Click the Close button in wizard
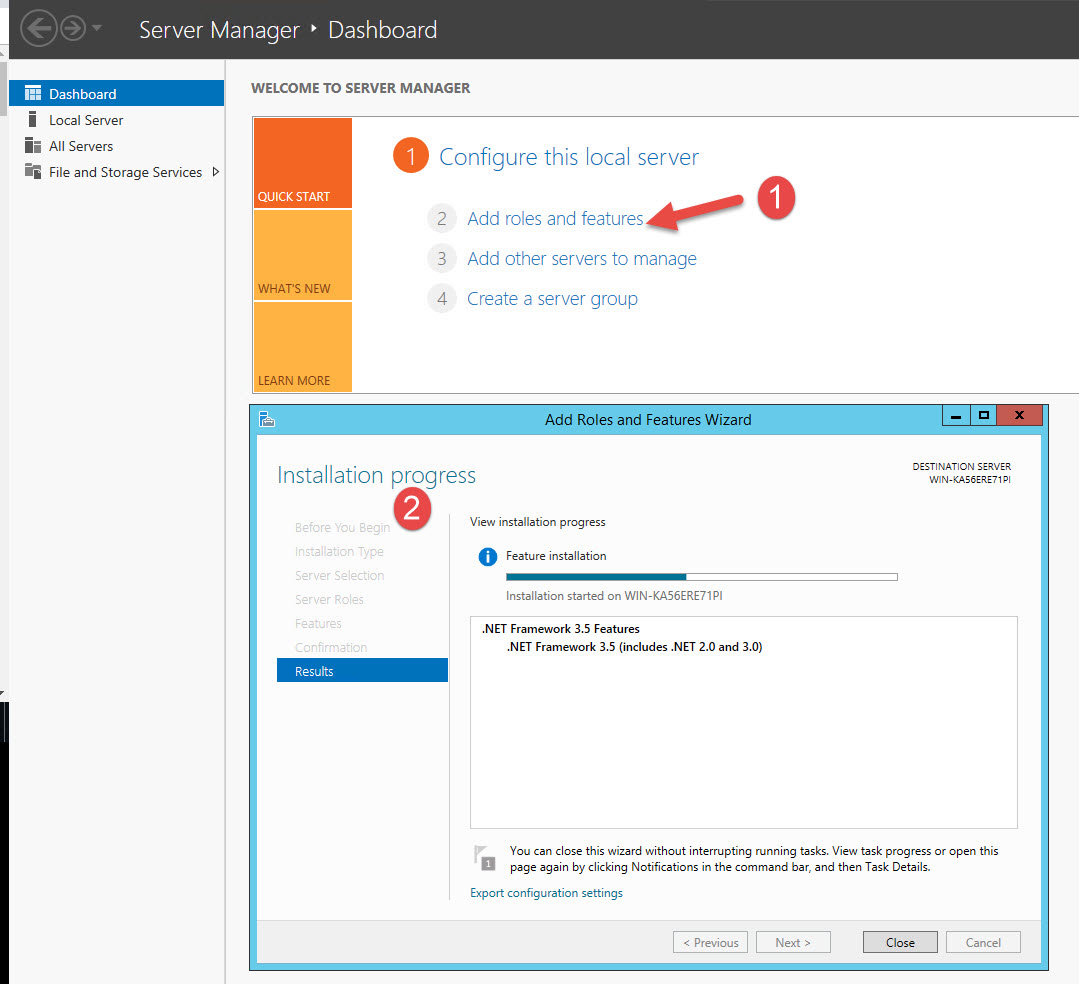 [x=900, y=942]
